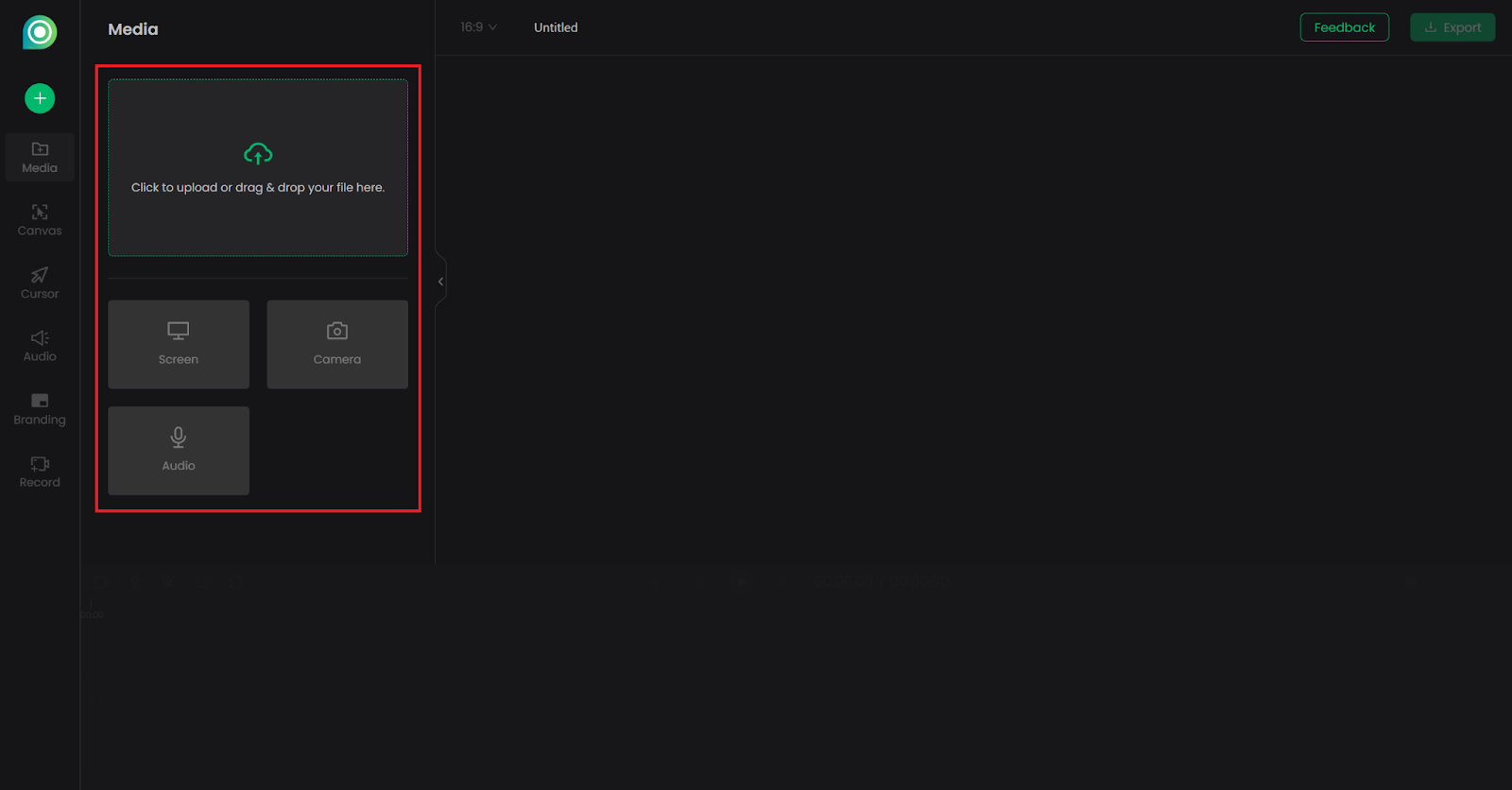Click the app logo in the corner

pyautogui.click(x=40, y=32)
